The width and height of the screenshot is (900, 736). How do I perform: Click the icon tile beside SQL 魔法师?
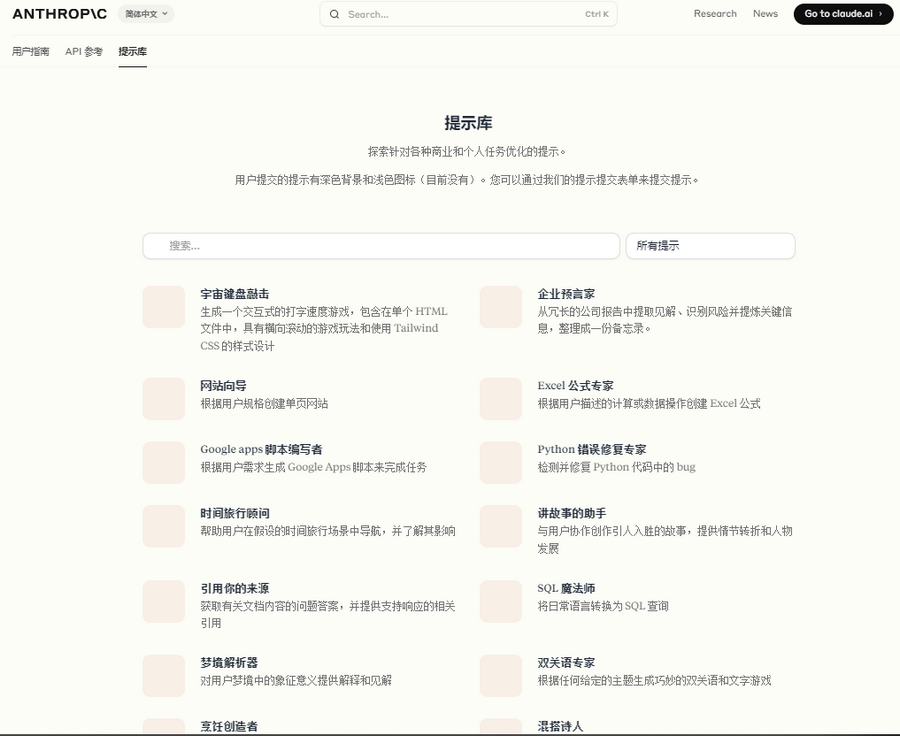click(501, 602)
